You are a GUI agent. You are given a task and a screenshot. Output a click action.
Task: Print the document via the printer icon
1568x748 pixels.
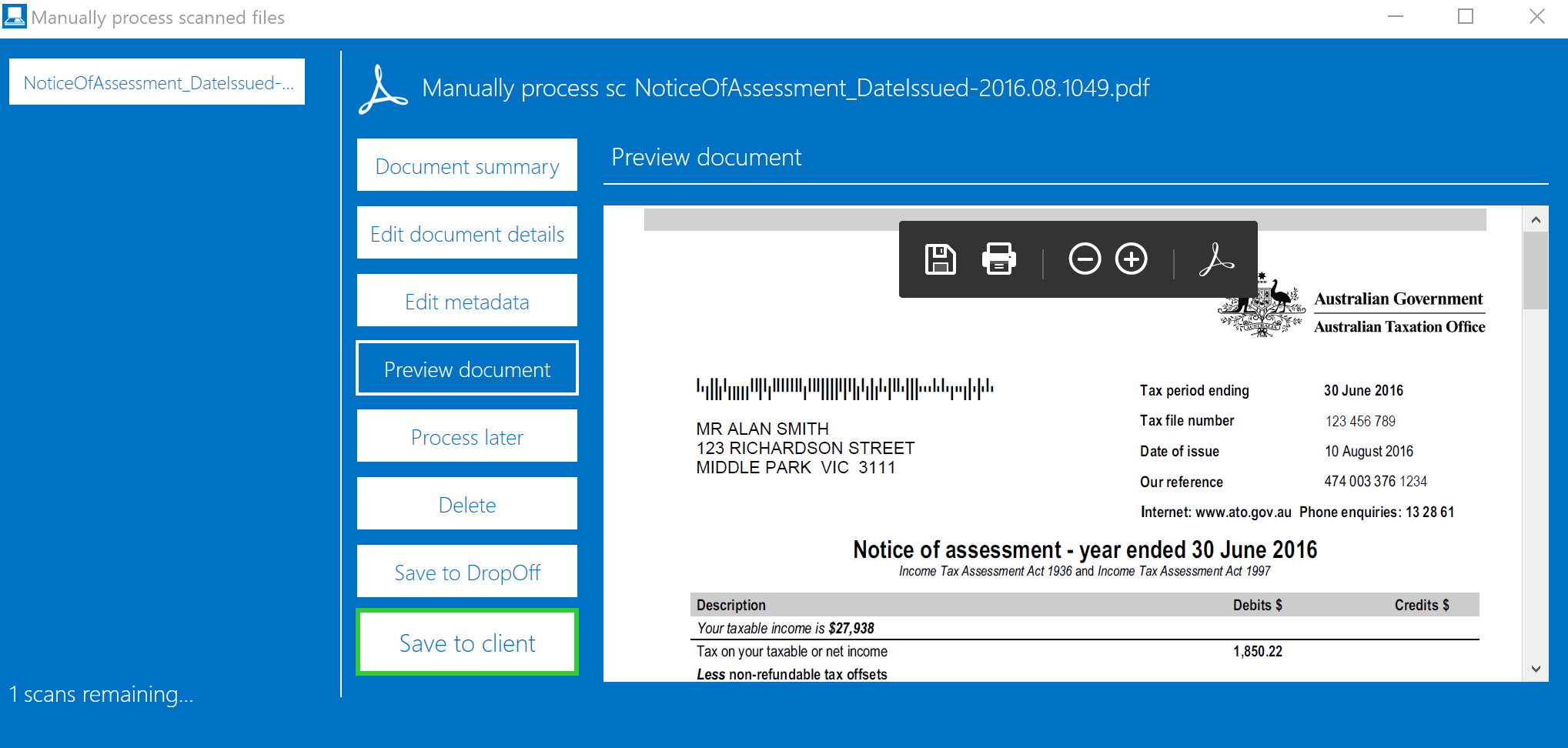(998, 259)
